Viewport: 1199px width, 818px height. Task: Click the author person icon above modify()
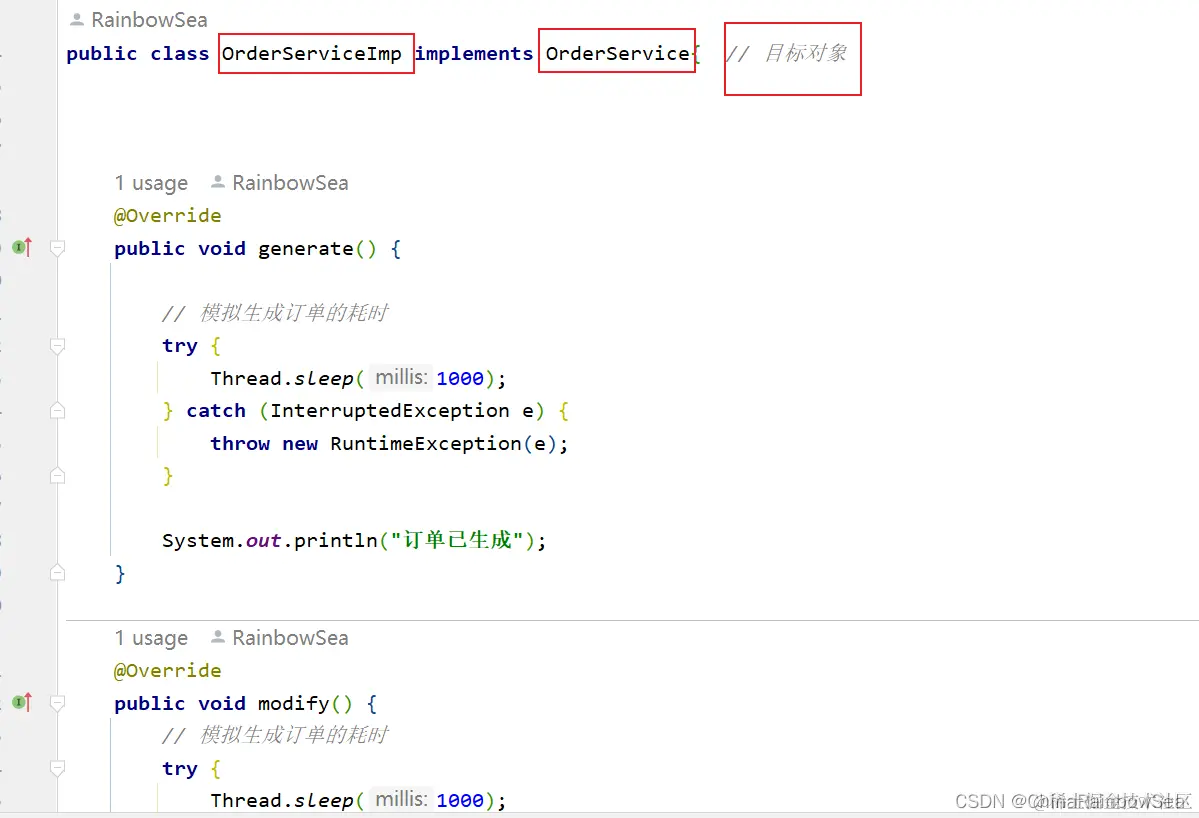(218, 637)
